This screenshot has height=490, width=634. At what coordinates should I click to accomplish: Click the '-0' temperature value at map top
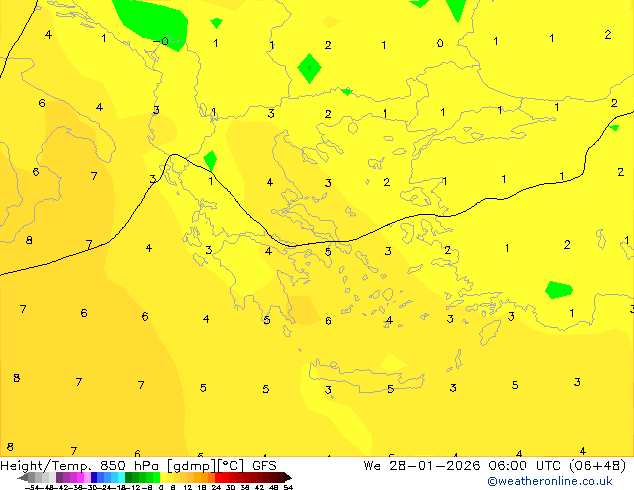coord(161,41)
